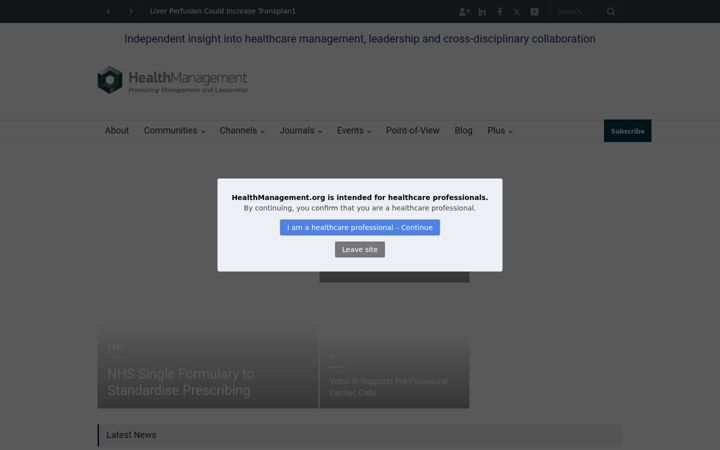720x450 pixels.
Task: Expand the Communities dropdown
Action: click(174, 130)
